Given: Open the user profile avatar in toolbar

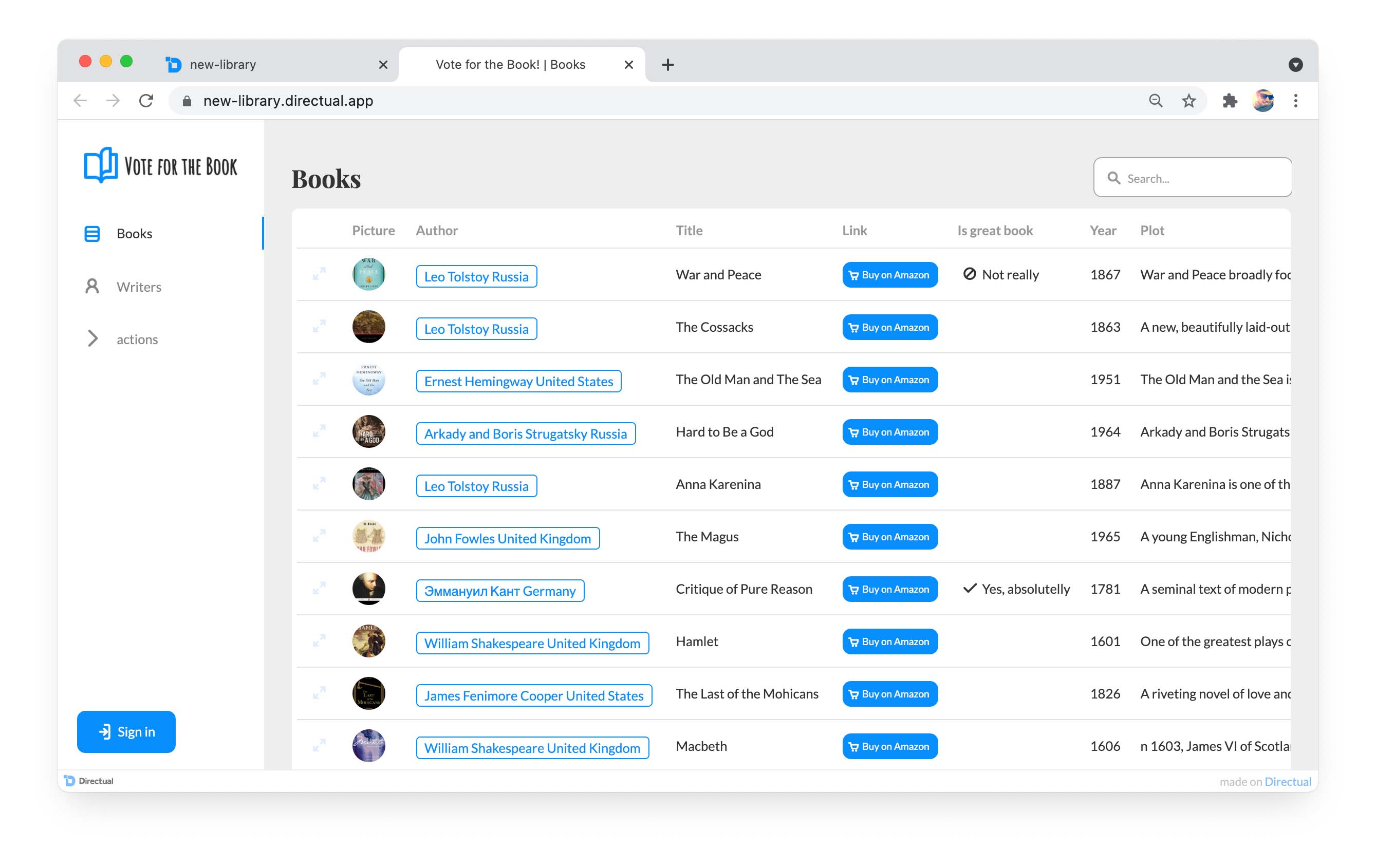Looking at the screenshot, I should 1263,101.
